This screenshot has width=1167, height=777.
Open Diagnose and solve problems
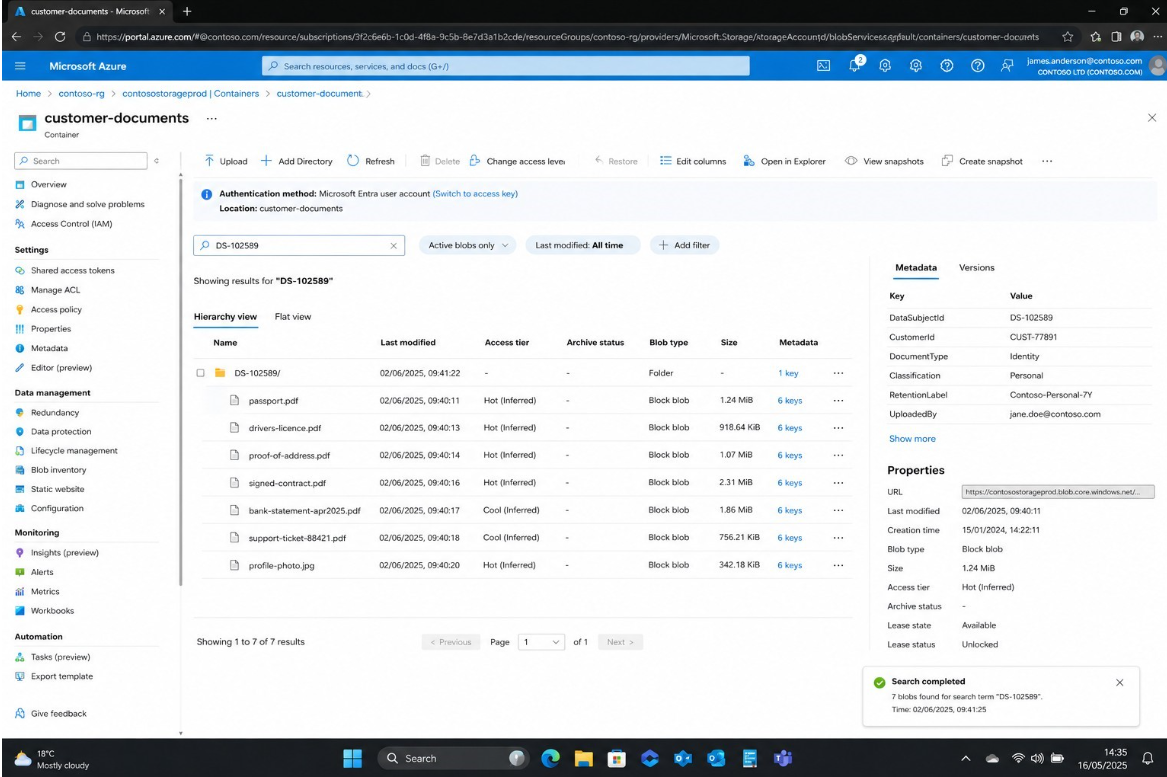tap(87, 204)
